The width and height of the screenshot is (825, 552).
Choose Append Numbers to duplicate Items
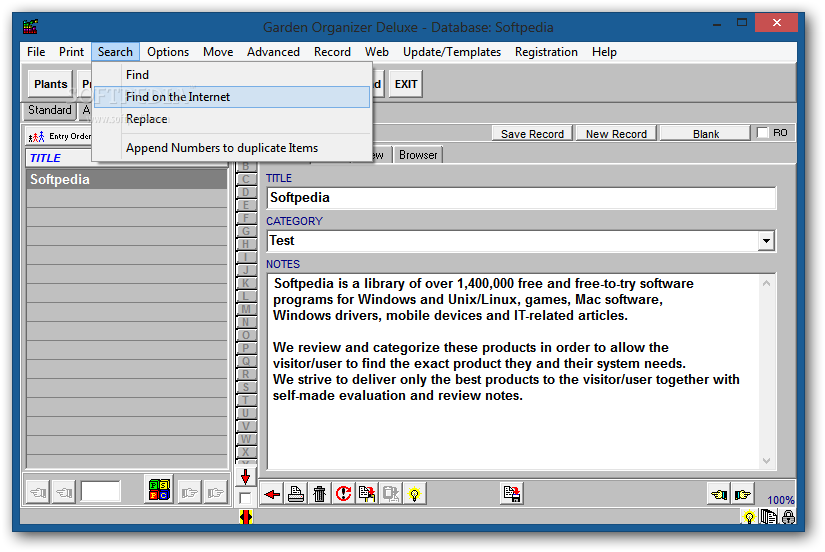(232, 148)
